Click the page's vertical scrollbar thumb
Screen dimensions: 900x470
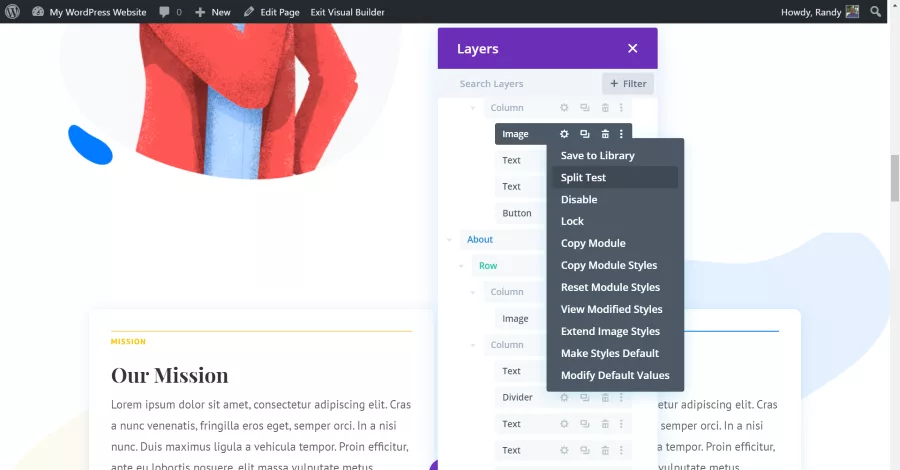point(894,178)
